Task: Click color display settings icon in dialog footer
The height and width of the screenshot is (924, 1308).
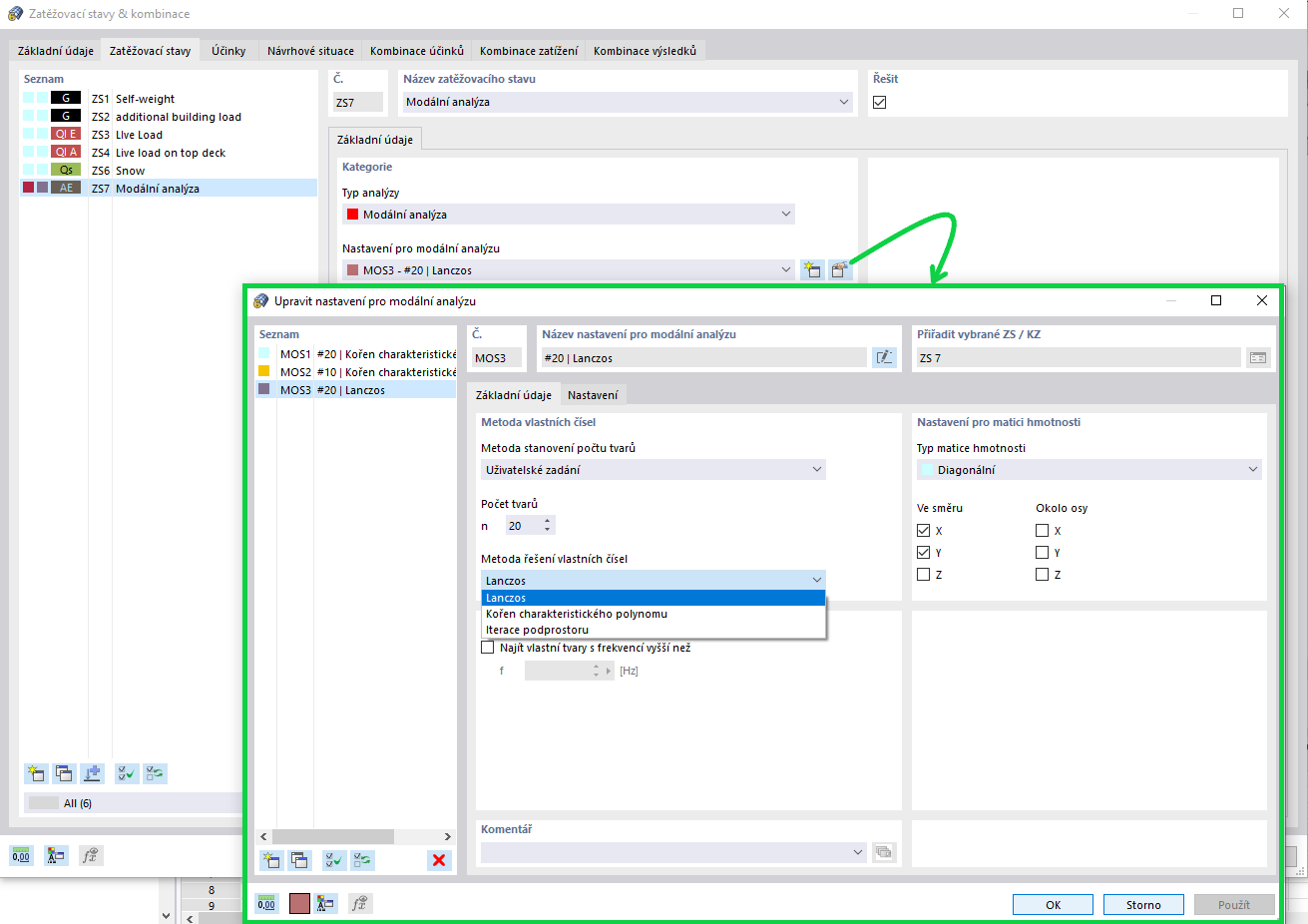Action: pyautogui.click(x=325, y=903)
